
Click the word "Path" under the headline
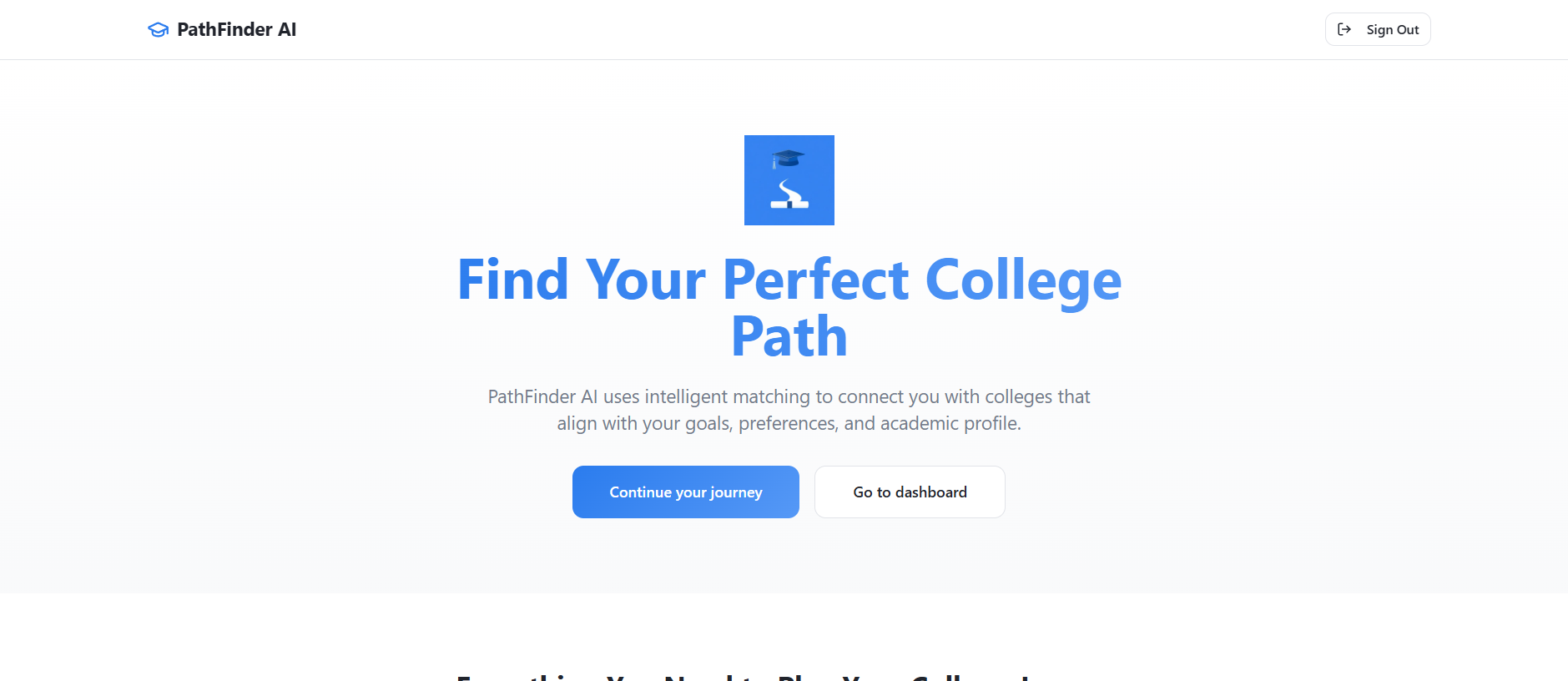click(789, 336)
